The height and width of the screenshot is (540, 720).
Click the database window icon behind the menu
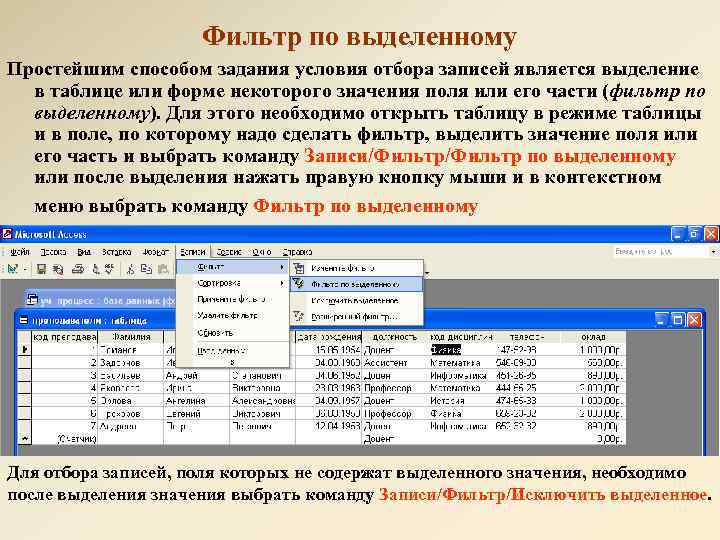point(32,300)
